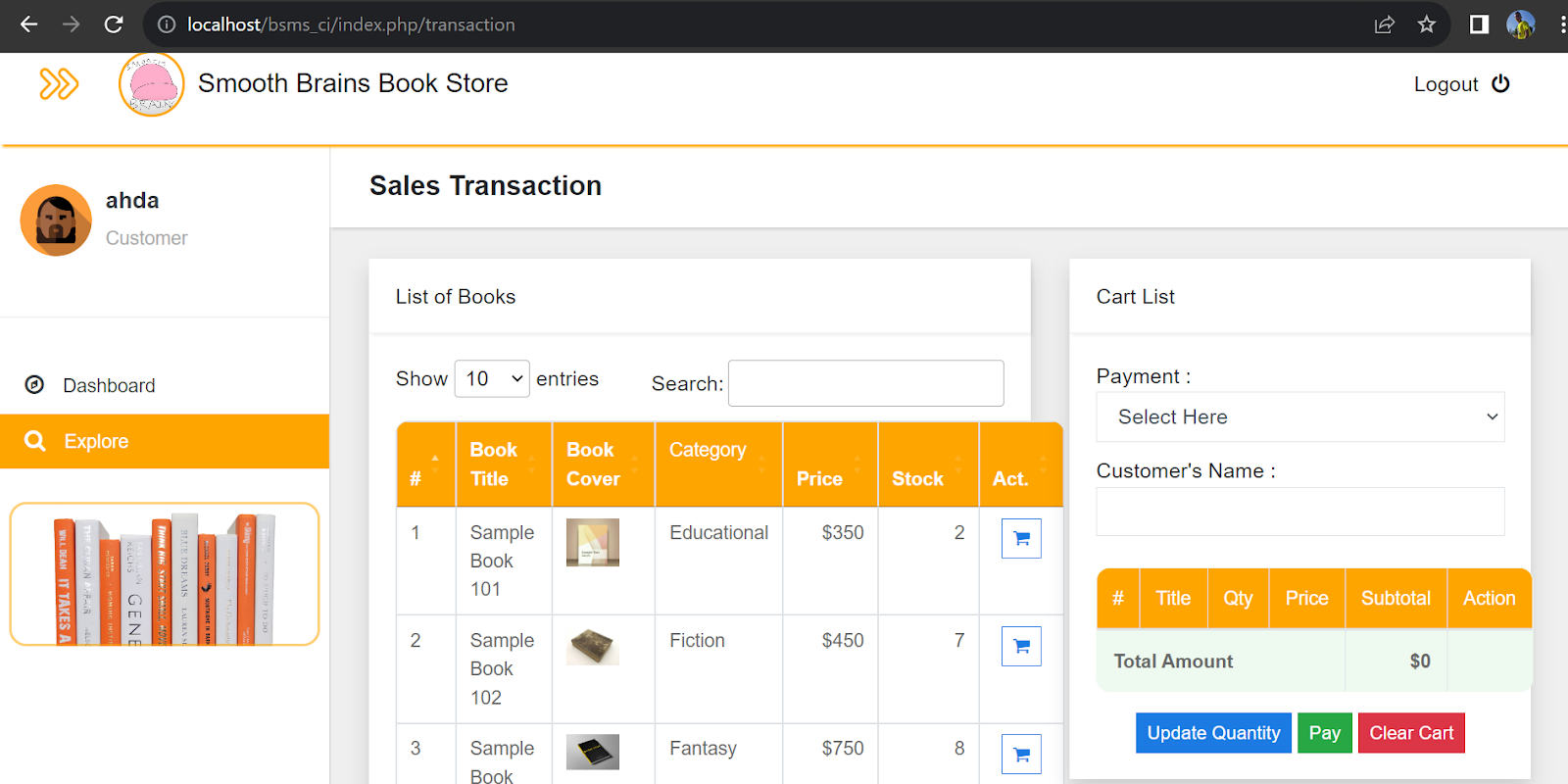Click the Smooth Brains store logo

pyautogui.click(x=152, y=85)
